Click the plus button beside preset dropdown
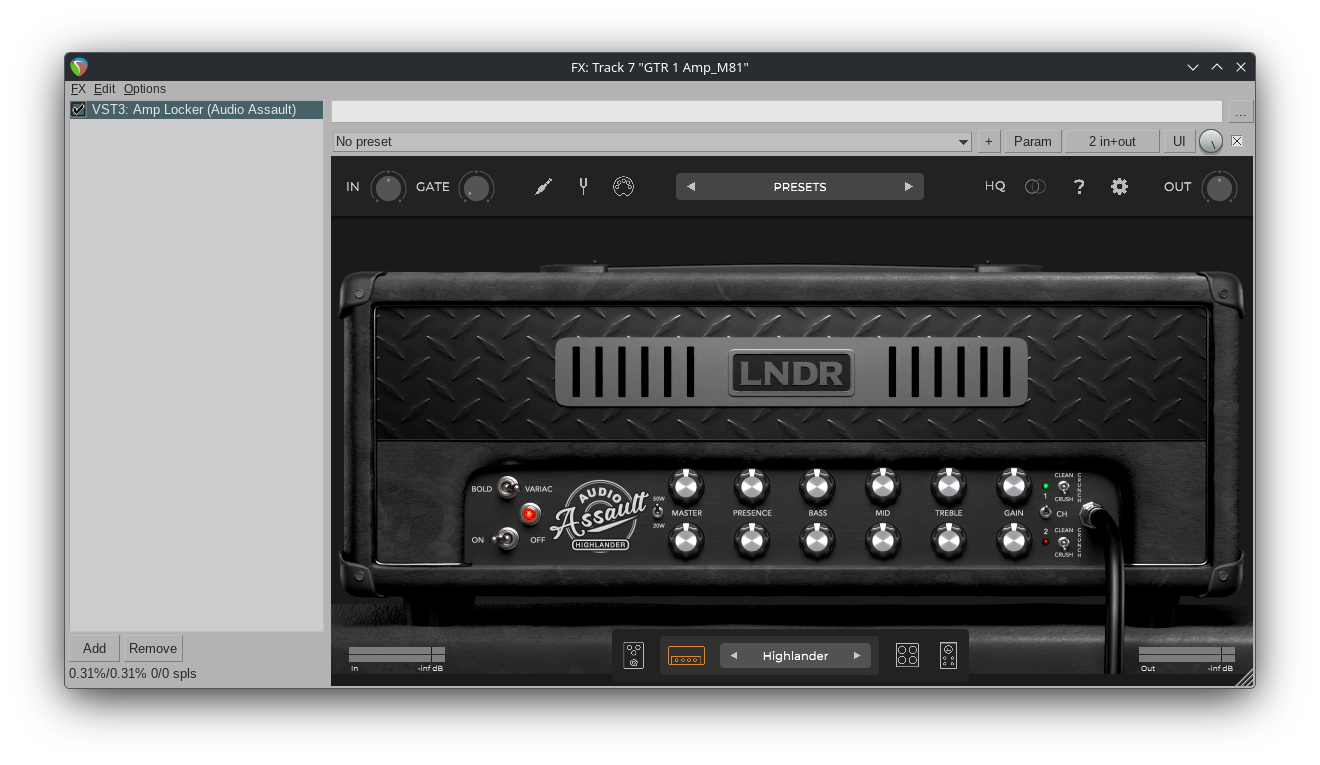The width and height of the screenshot is (1320, 765). coord(989,142)
